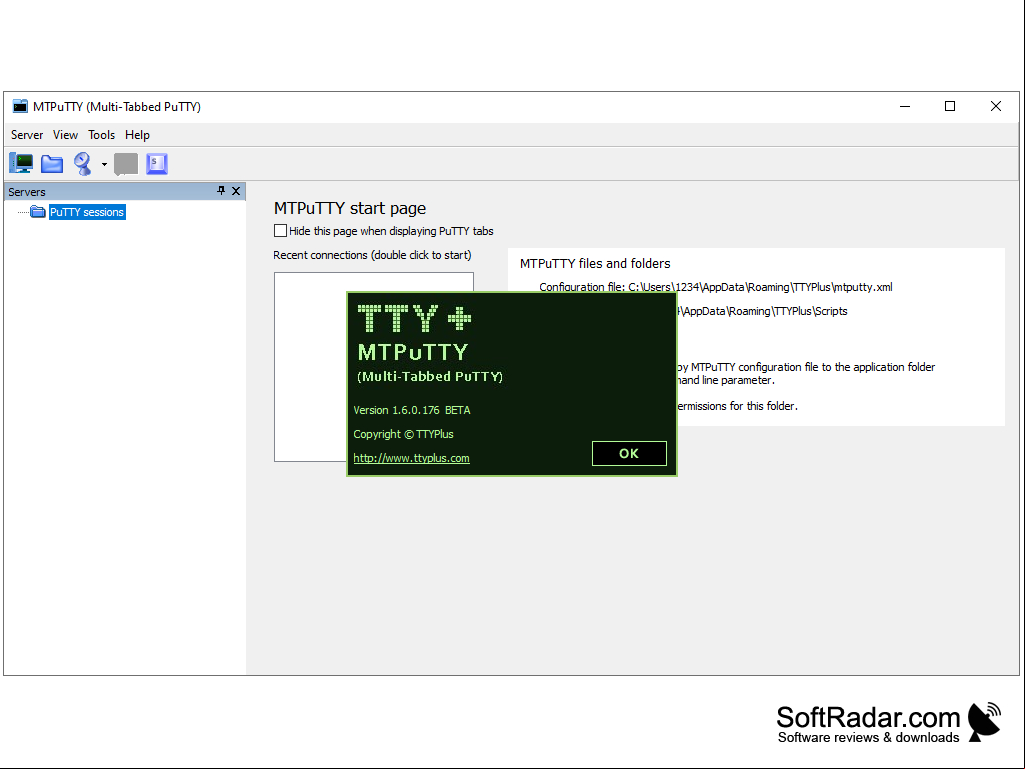Click the blue folder toolbar icon

[x=52, y=163]
